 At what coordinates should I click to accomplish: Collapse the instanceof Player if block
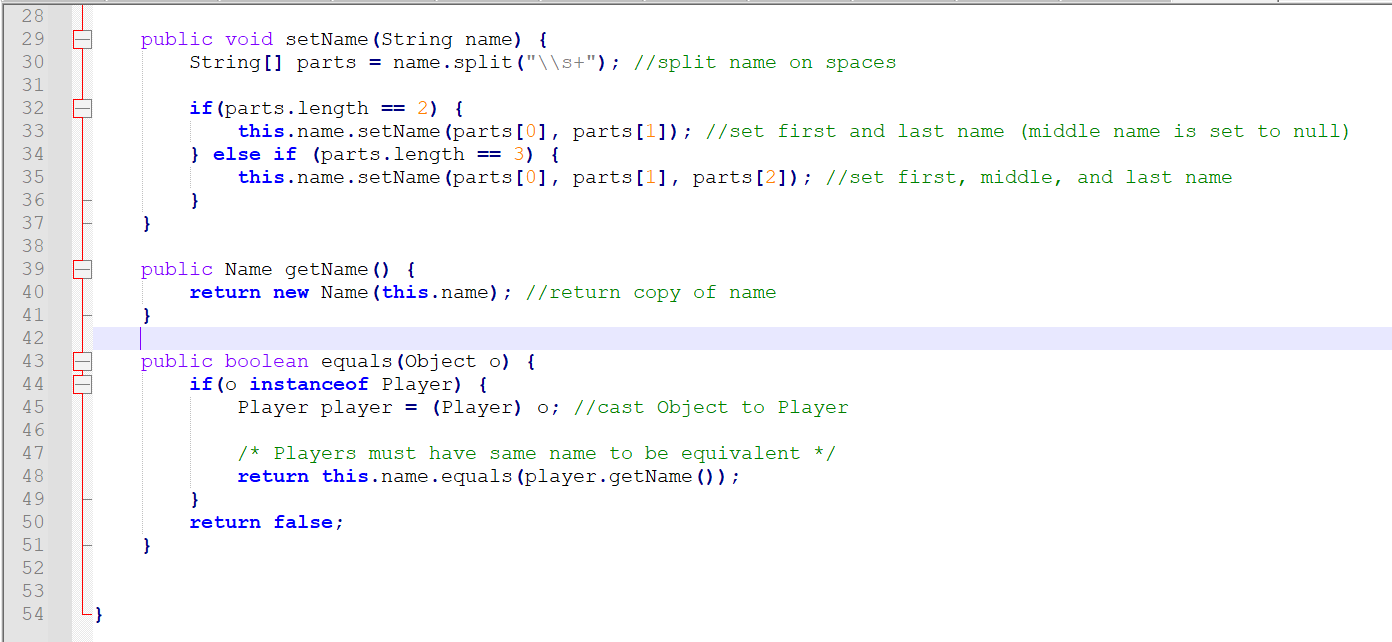pyautogui.click(x=82, y=384)
